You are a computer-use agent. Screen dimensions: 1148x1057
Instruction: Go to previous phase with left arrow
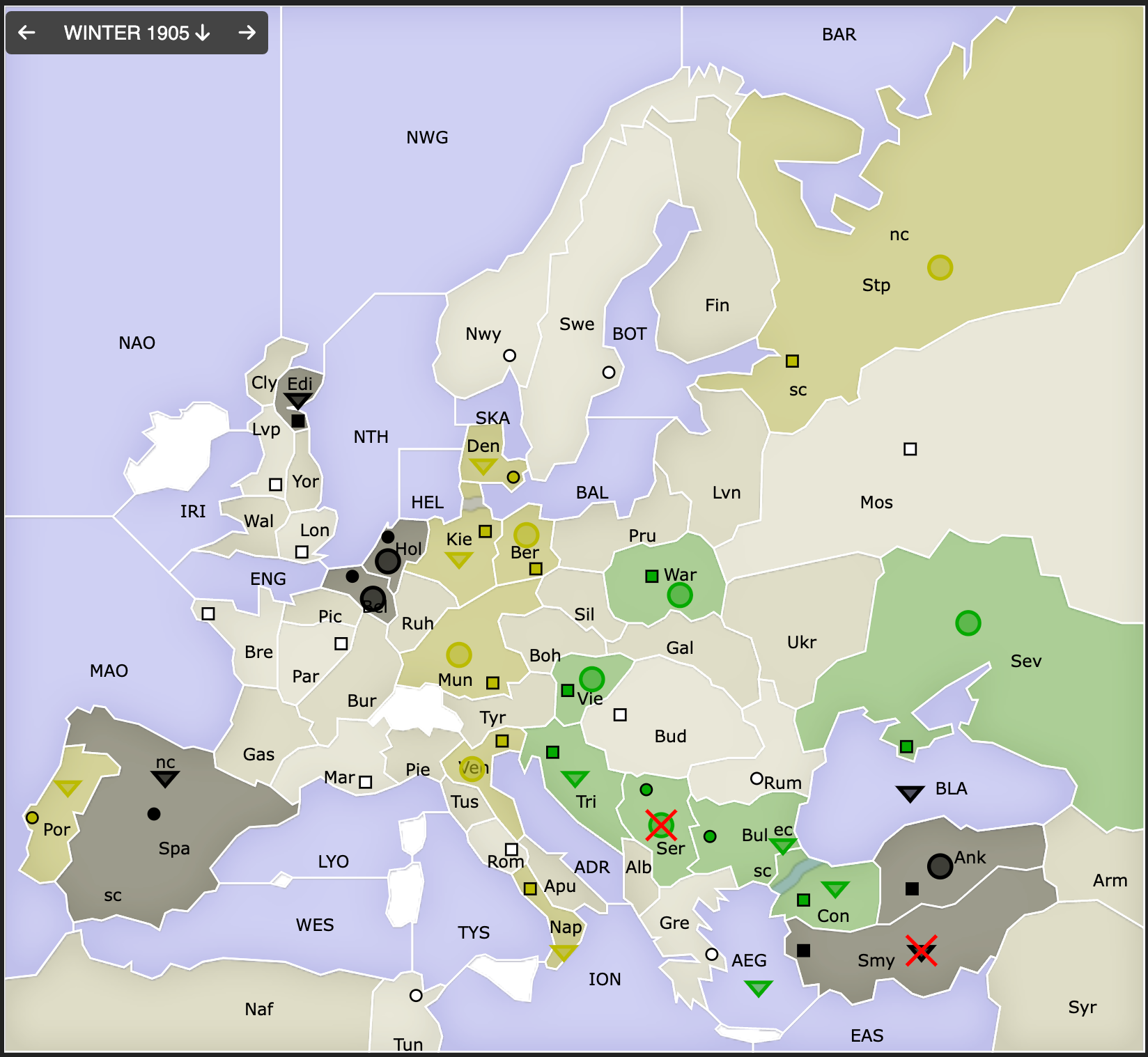tap(26, 33)
